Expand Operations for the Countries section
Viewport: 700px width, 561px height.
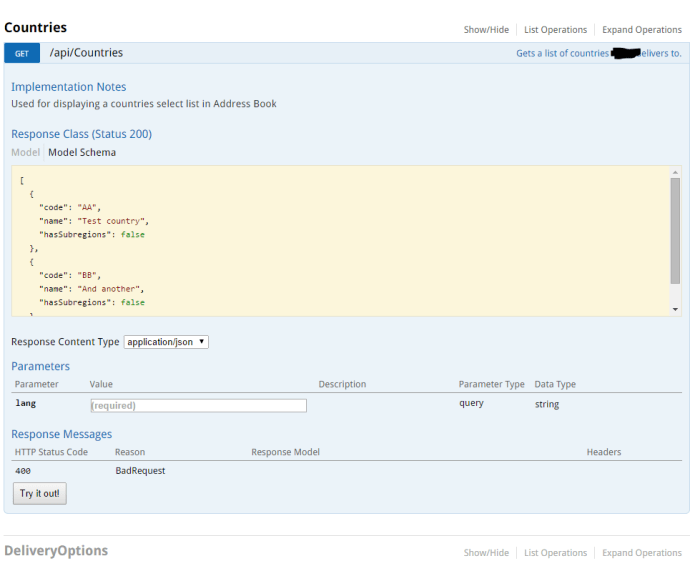[x=641, y=30]
